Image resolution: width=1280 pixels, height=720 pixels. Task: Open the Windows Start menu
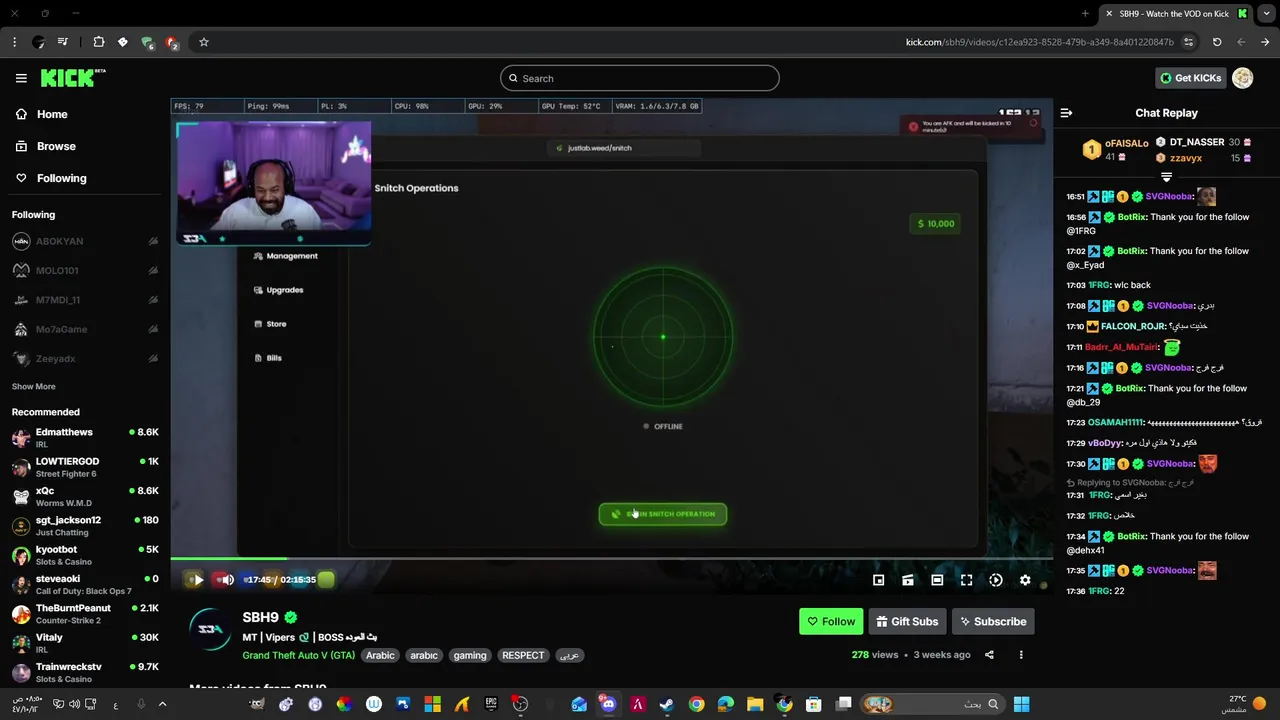[x=1021, y=704]
